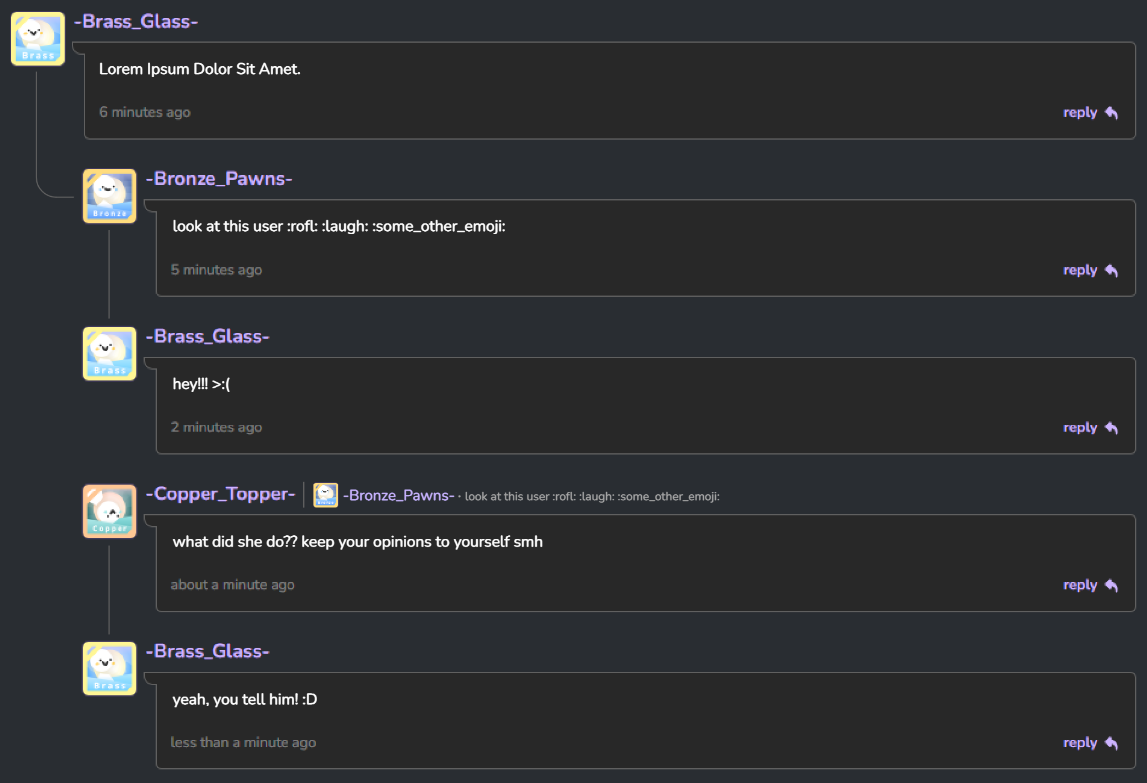The image size is (1147, 783).
Task: Click Brass_Glass avatar on top comment
Action: (x=38, y=39)
